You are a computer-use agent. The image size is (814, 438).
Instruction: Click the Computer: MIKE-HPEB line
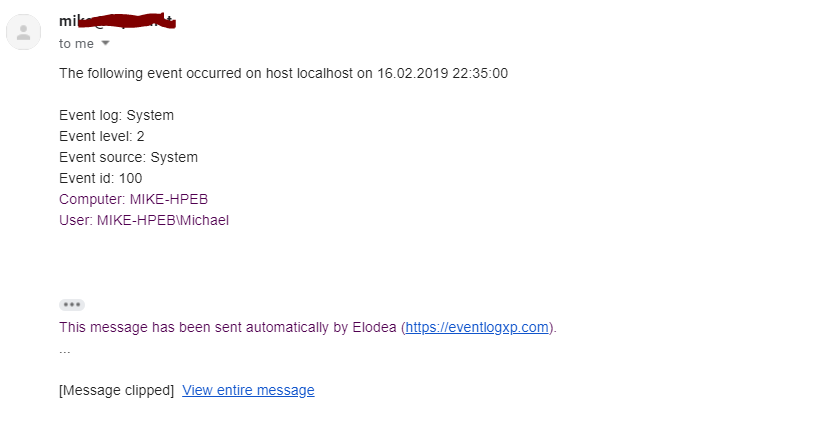(133, 199)
